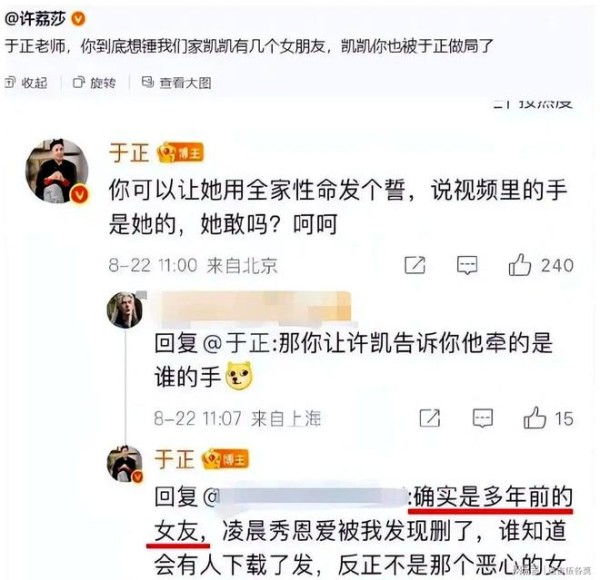Open @许荔莎 profile link

point(35,19)
